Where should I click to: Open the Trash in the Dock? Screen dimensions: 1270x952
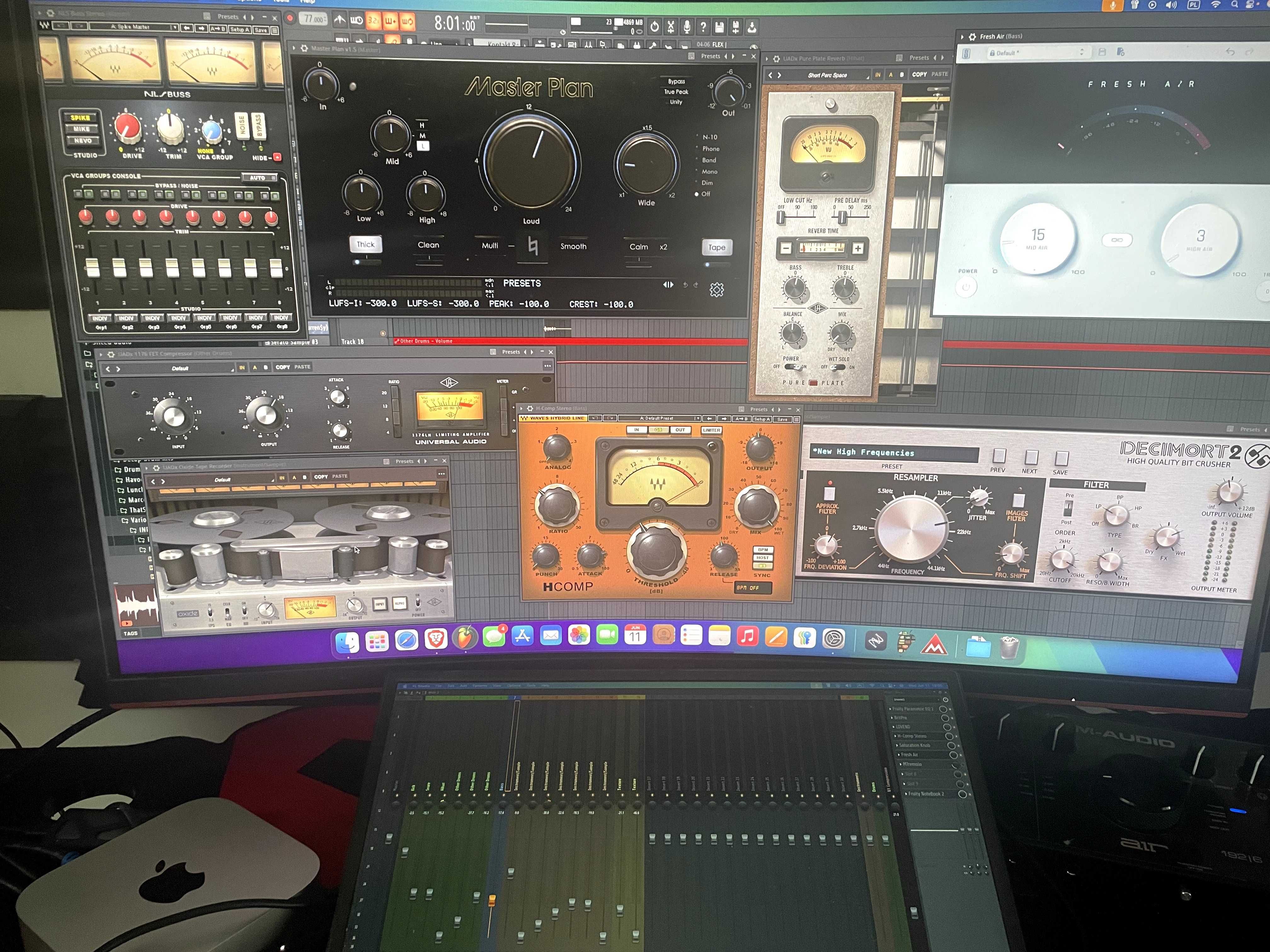tap(1009, 647)
